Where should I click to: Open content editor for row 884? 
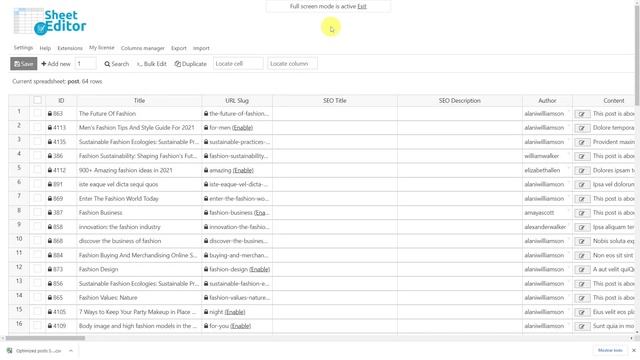pyautogui.click(x=582, y=256)
